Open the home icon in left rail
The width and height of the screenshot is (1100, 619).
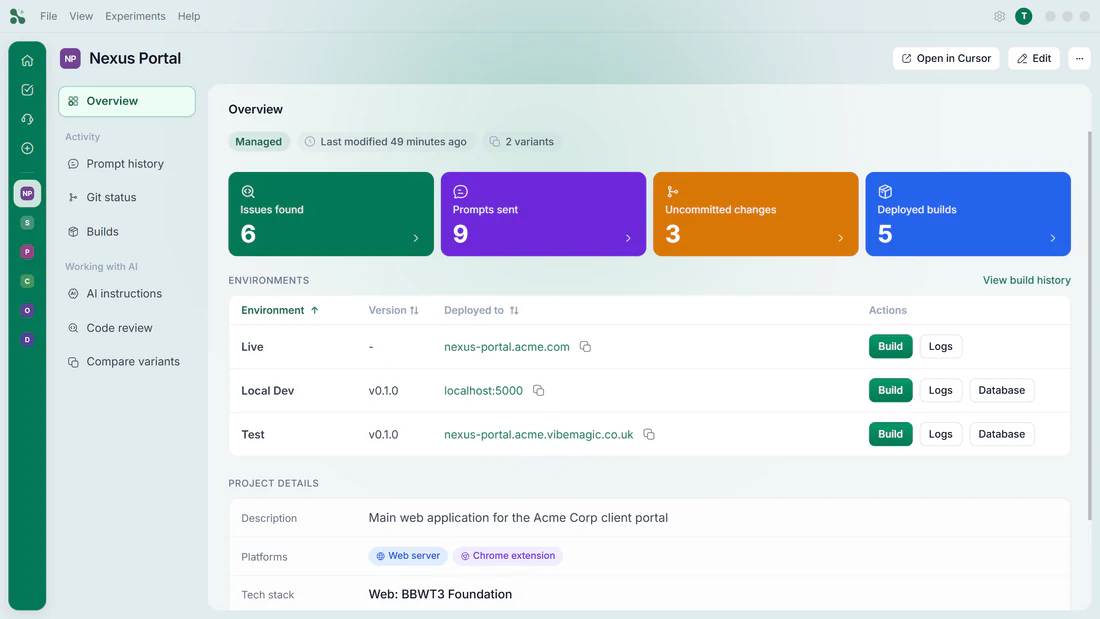[27, 60]
